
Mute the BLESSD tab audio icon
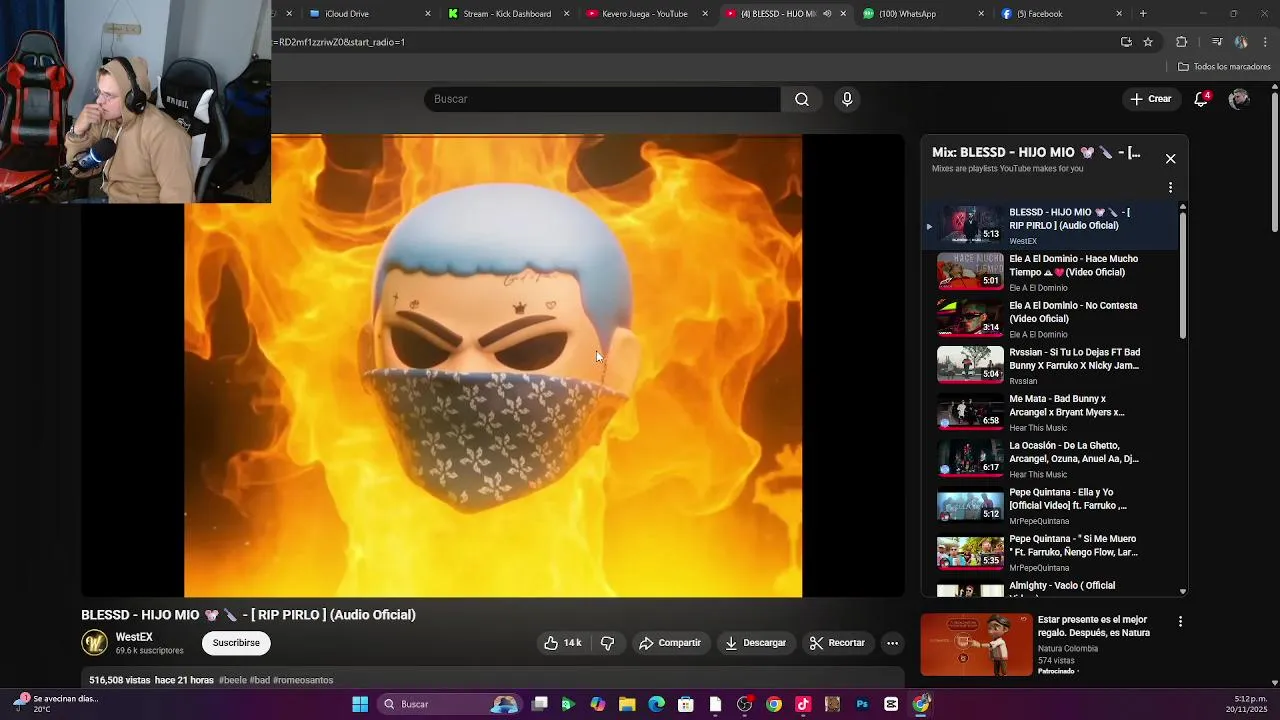pos(827,14)
